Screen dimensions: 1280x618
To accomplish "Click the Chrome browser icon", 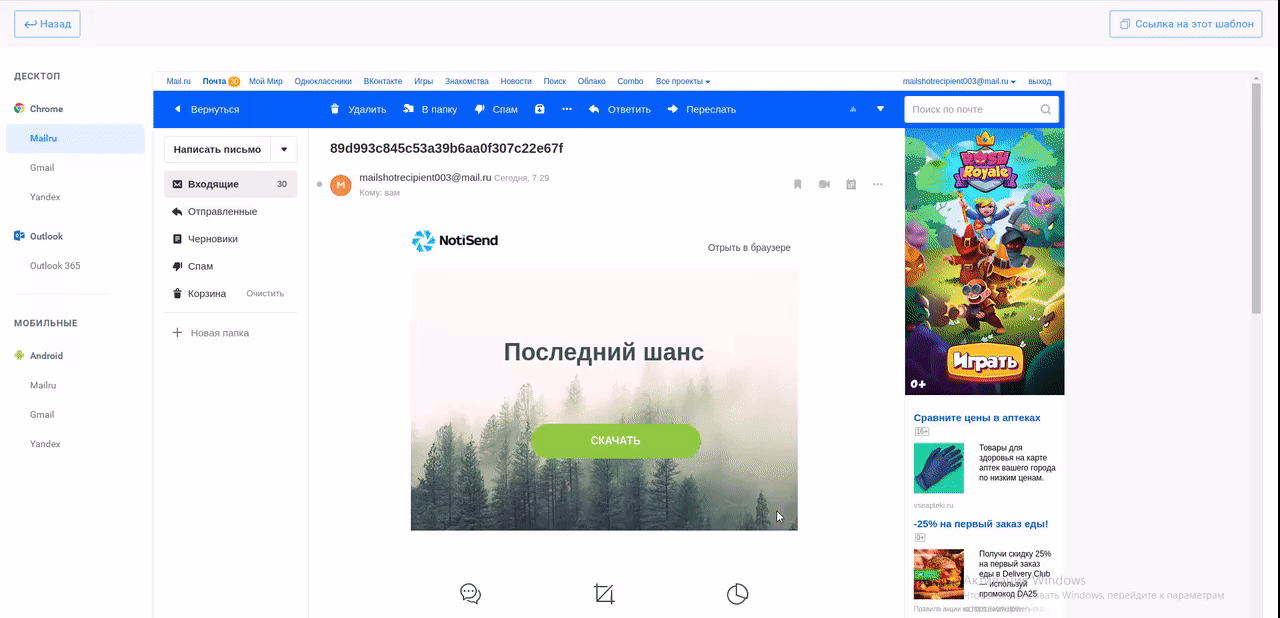I will pos(19,109).
